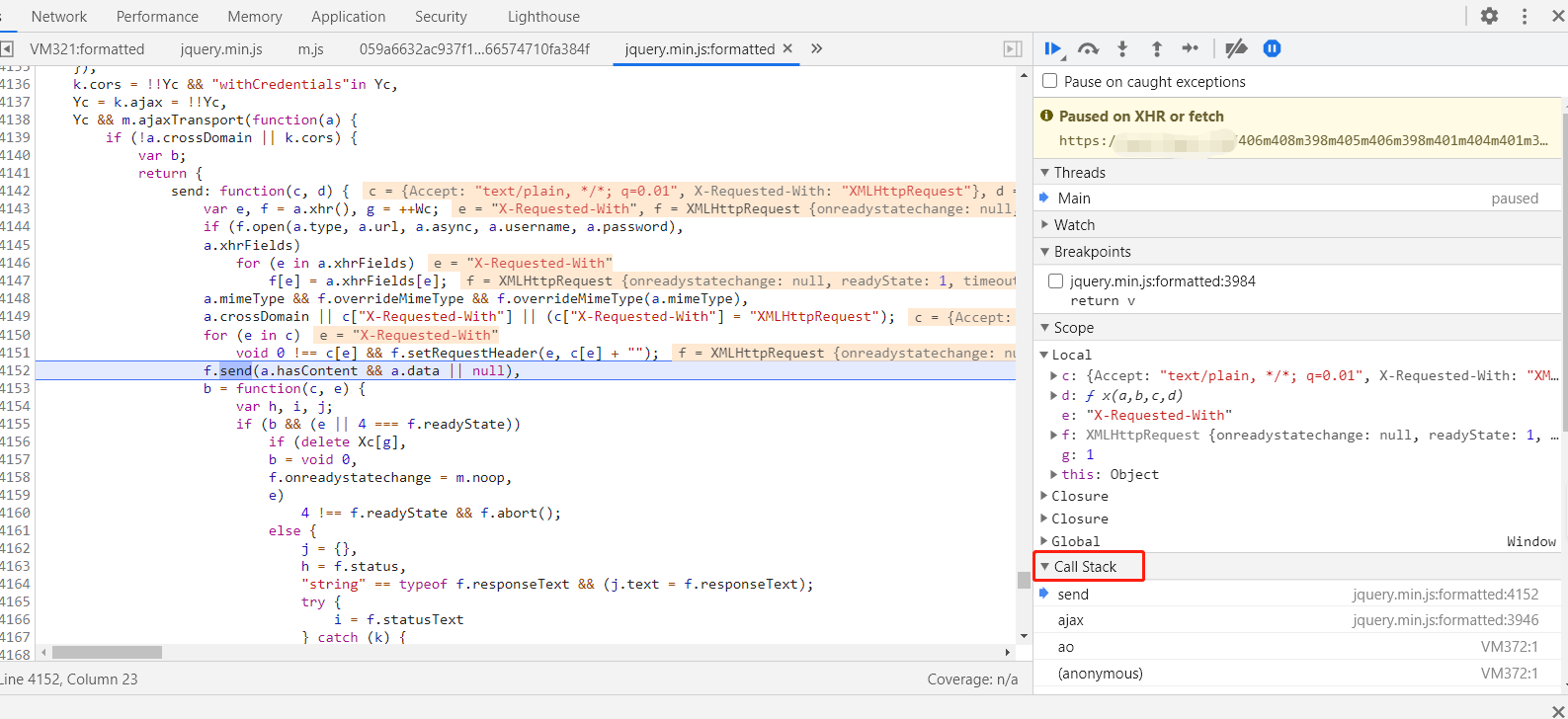This screenshot has height=719, width=1568.
Task: Expand the 'this: Object' entry
Action: tap(1053, 474)
